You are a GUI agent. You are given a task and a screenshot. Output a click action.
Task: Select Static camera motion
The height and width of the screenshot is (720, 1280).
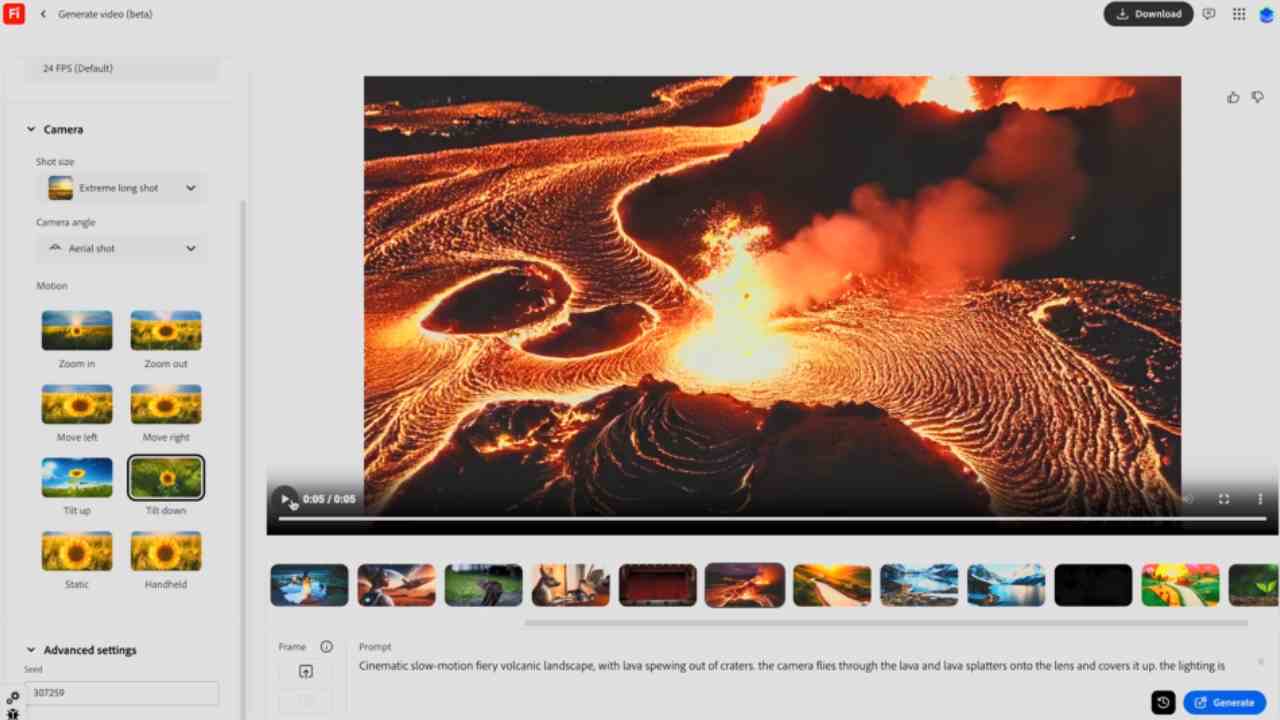coord(77,551)
